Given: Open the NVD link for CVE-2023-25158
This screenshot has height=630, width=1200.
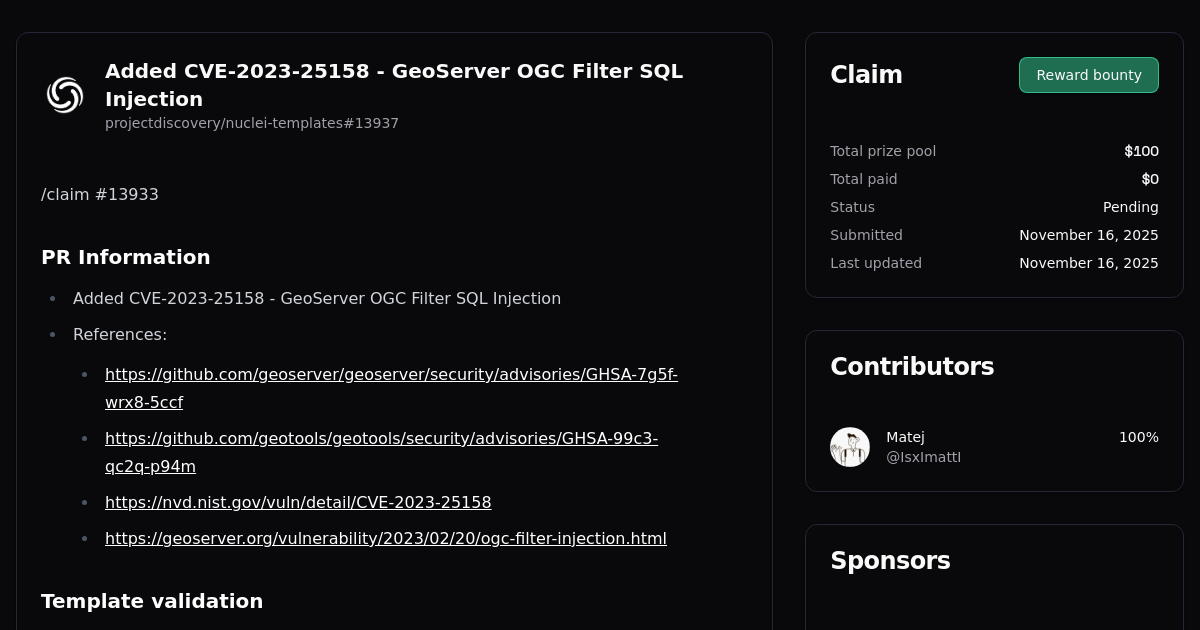Looking at the screenshot, I should (x=298, y=502).
